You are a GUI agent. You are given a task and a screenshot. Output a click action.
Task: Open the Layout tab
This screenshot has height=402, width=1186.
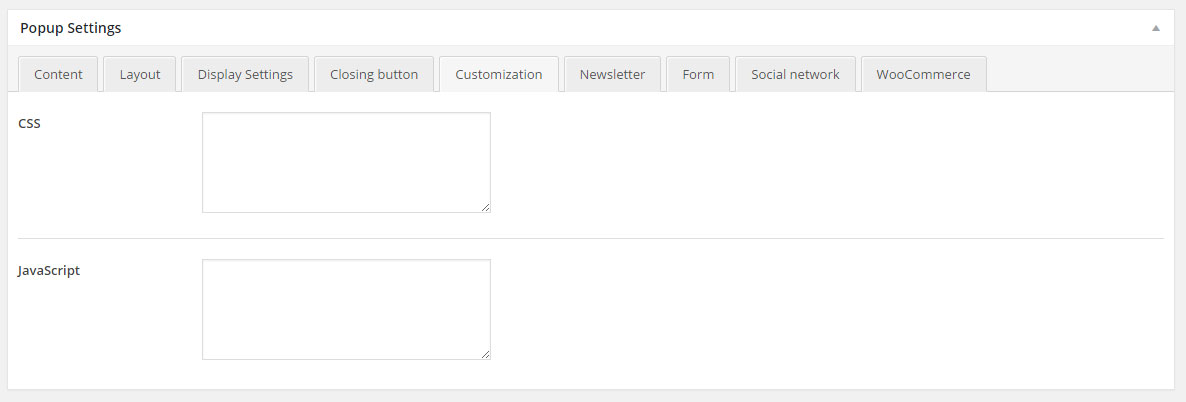point(140,74)
